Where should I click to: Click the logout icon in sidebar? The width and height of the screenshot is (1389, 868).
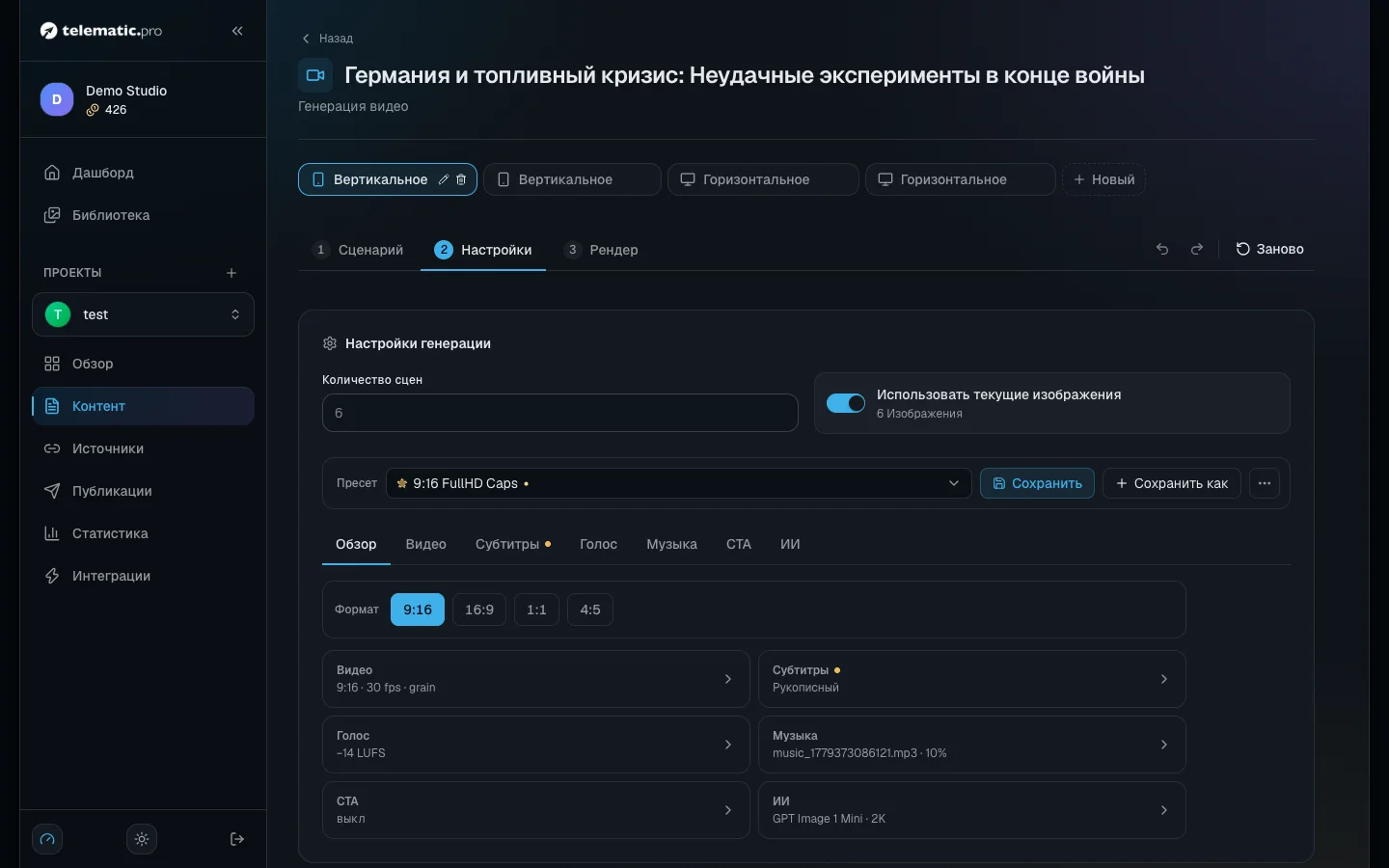pos(236,839)
